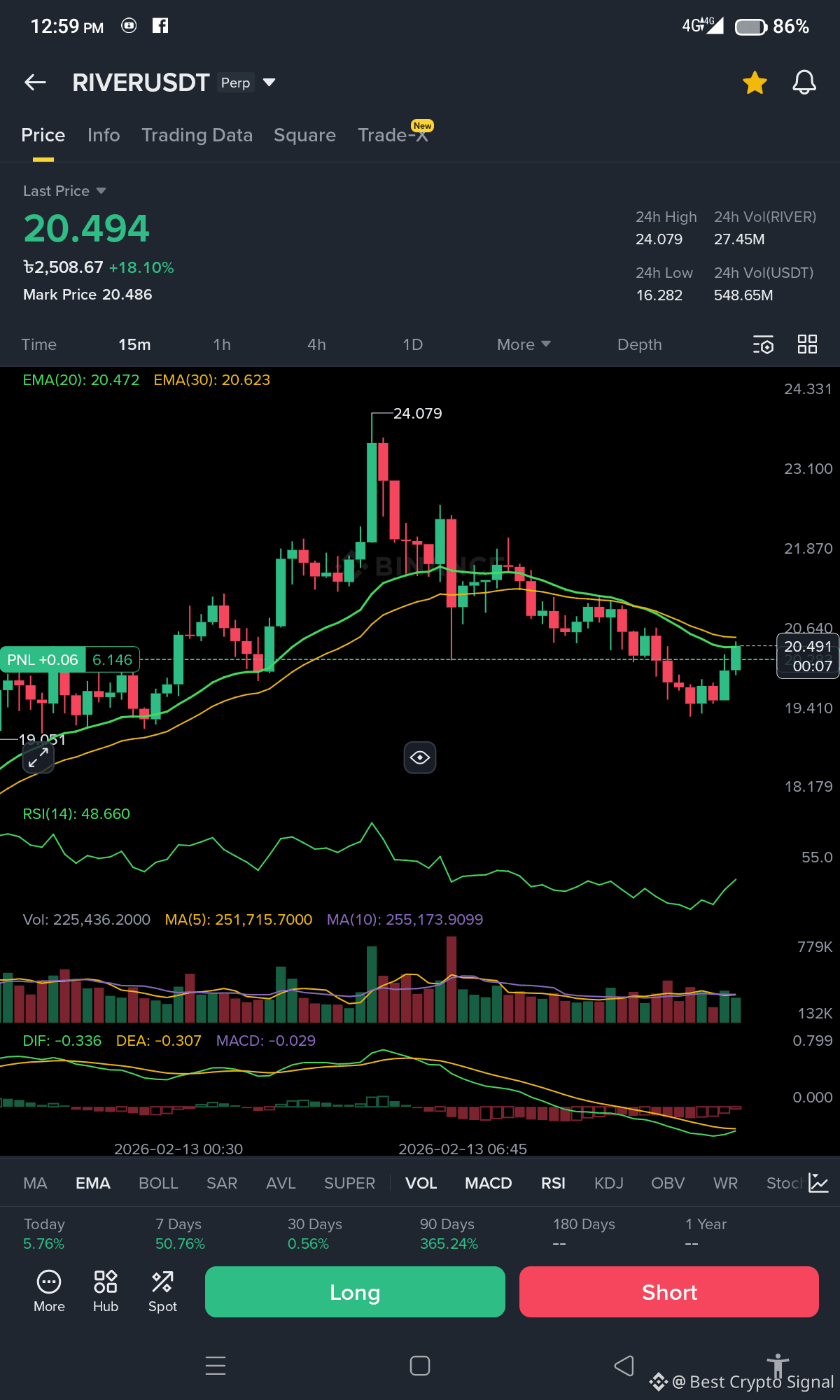This screenshot has height=1400, width=840.
Task: Tap the Facebook notification status icon
Action: [x=160, y=26]
